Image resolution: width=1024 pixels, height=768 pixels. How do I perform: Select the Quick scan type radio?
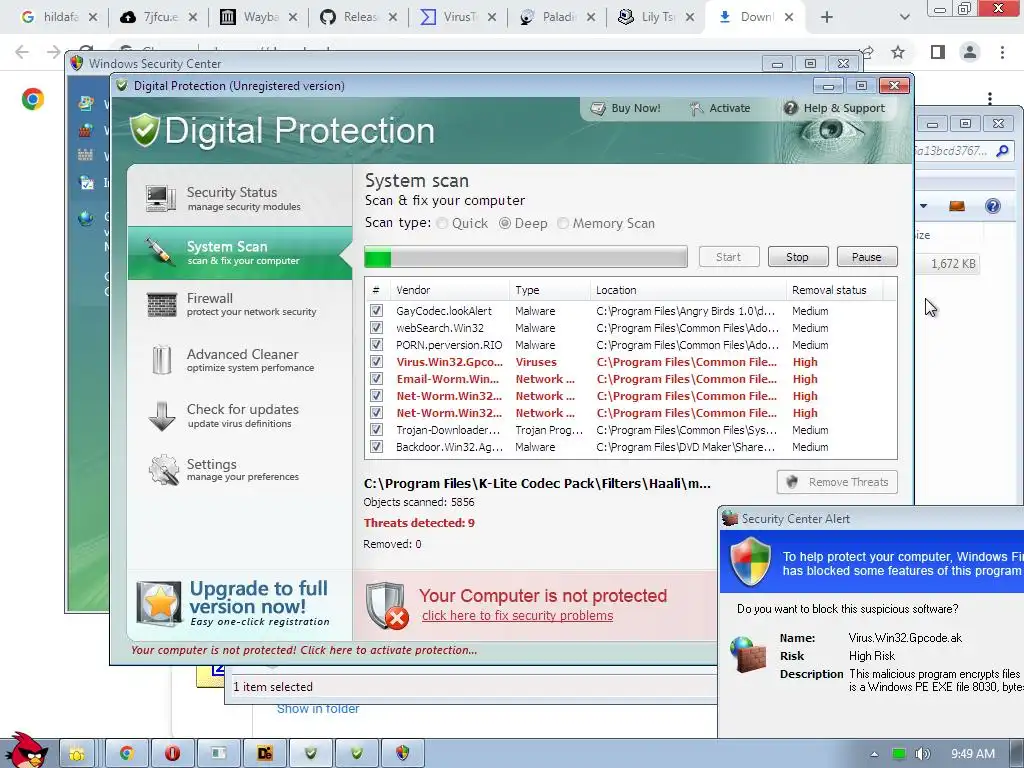click(x=442, y=223)
